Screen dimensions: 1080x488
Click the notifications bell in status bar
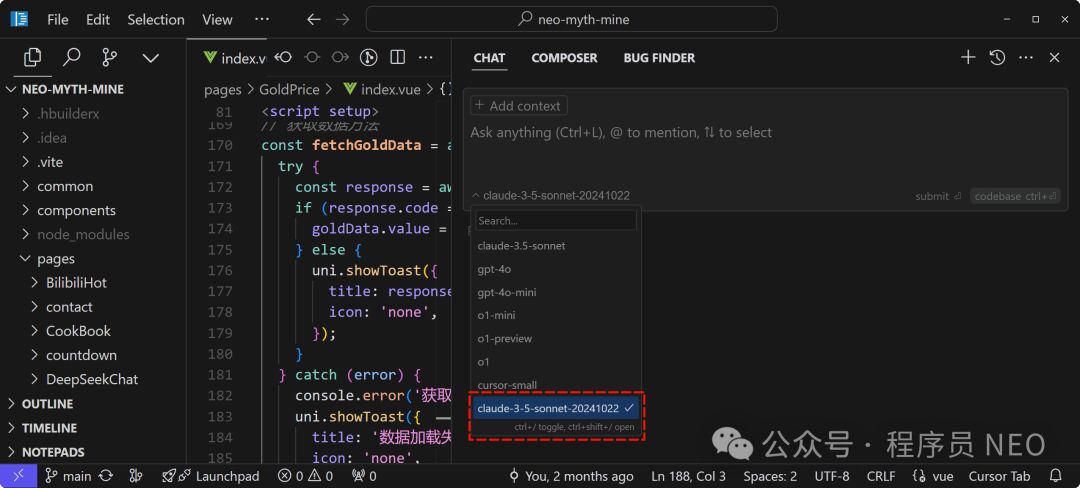[x=1055, y=476]
